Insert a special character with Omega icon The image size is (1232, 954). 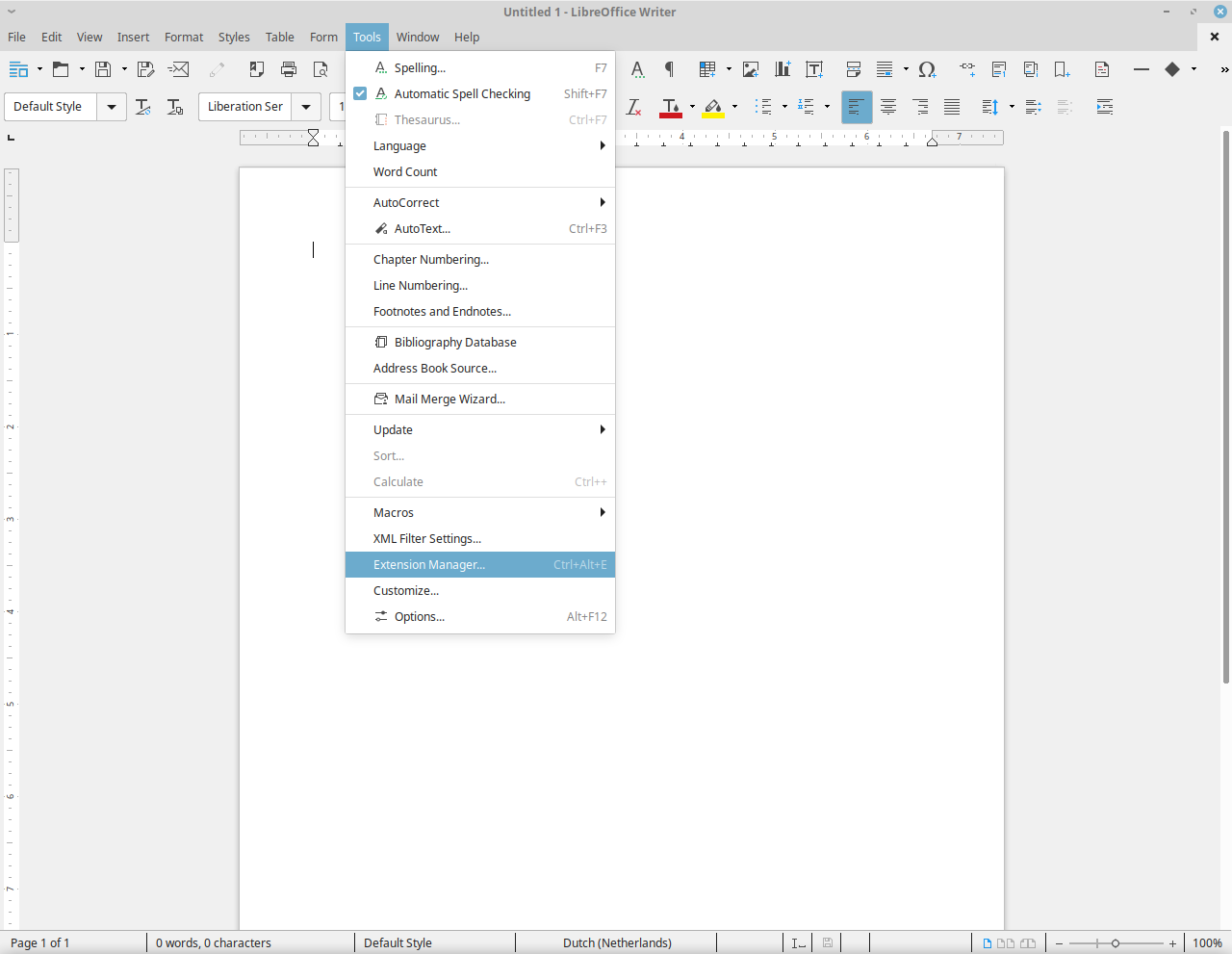pyautogui.click(x=927, y=69)
